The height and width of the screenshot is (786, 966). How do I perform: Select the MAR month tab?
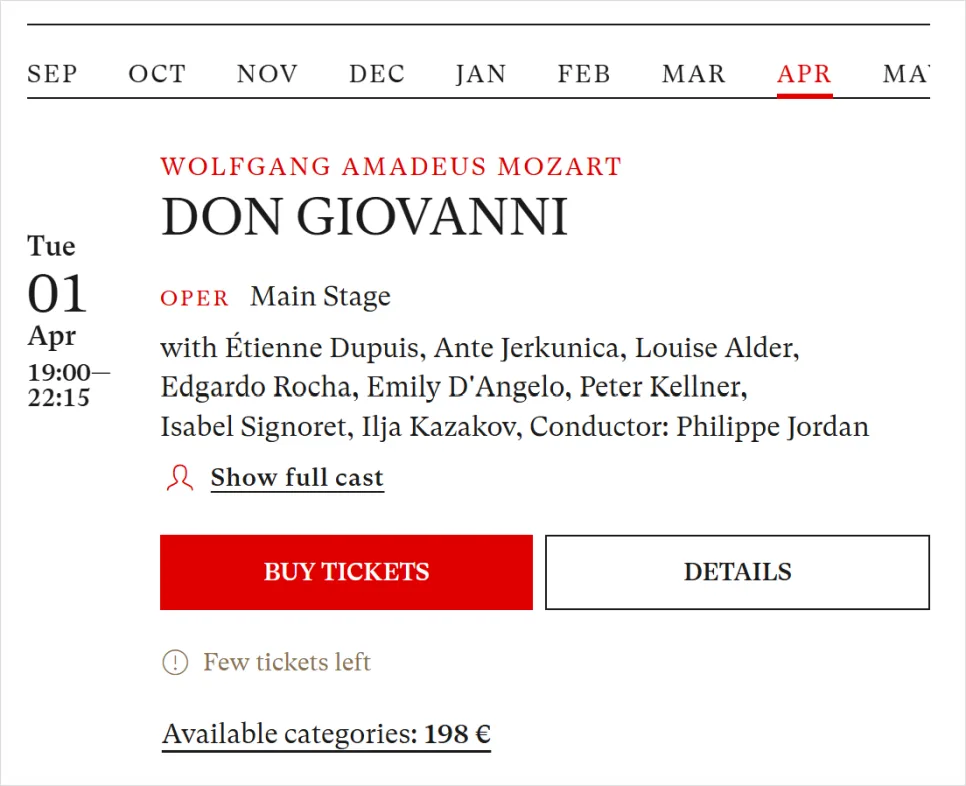click(694, 74)
